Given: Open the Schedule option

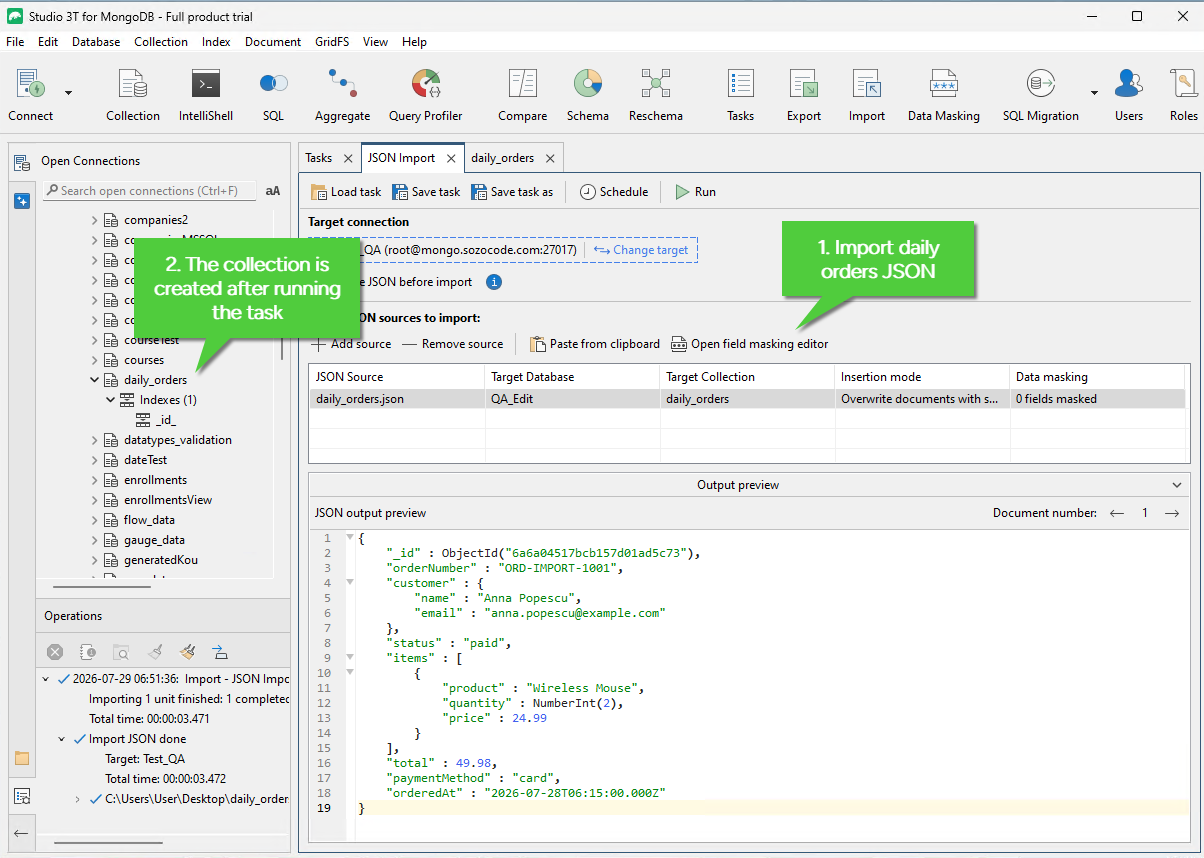Looking at the screenshot, I should (x=614, y=192).
